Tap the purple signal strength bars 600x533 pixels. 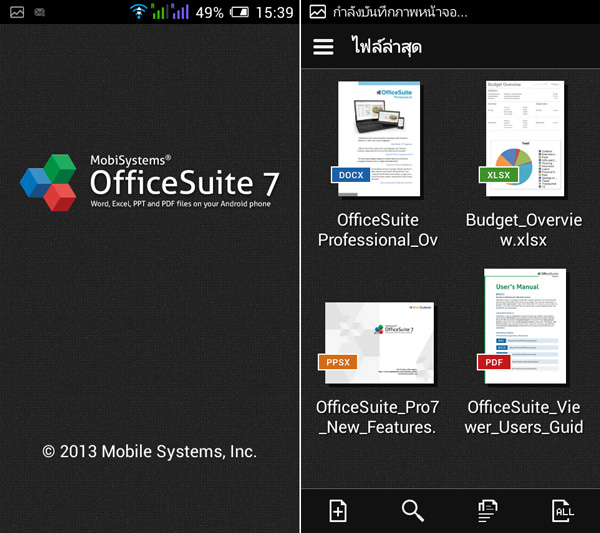pos(180,11)
